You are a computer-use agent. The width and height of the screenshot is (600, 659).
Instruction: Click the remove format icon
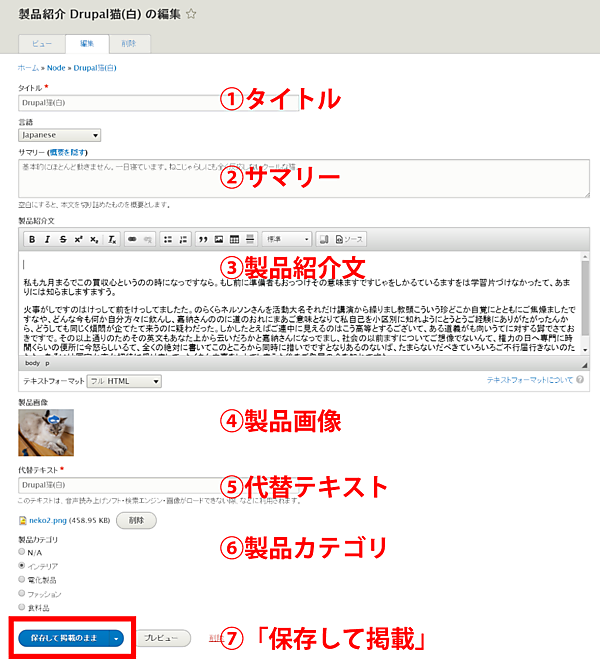(x=111, y=239)
